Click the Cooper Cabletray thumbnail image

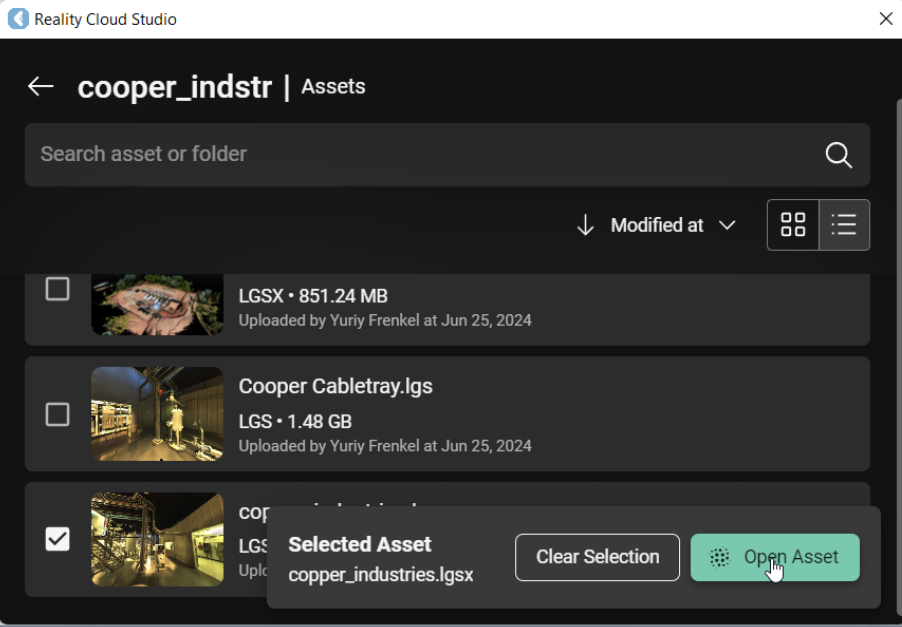[x=157, y=414]
